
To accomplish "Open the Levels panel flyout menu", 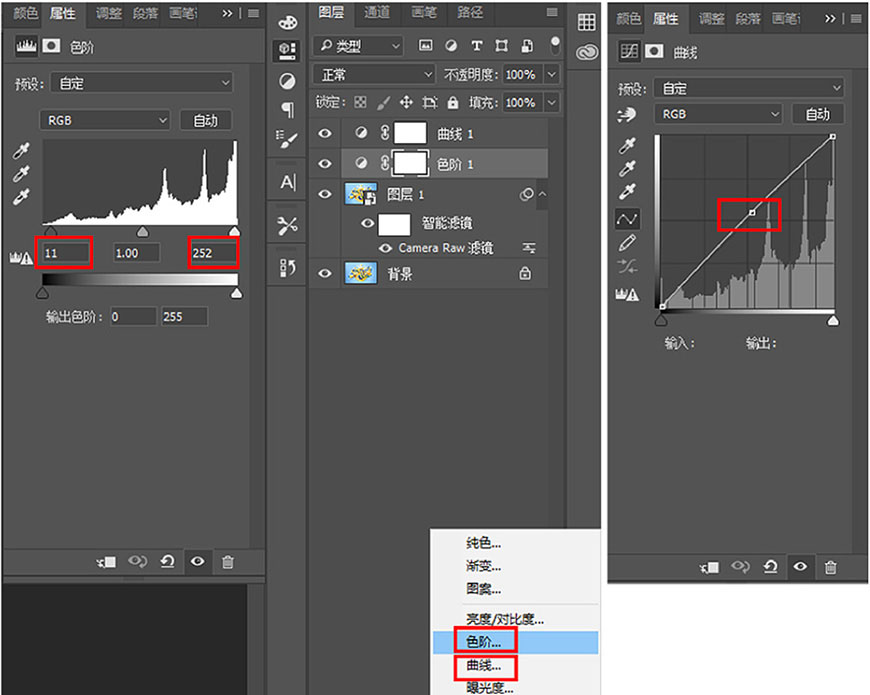I will [x=254, y=13].
